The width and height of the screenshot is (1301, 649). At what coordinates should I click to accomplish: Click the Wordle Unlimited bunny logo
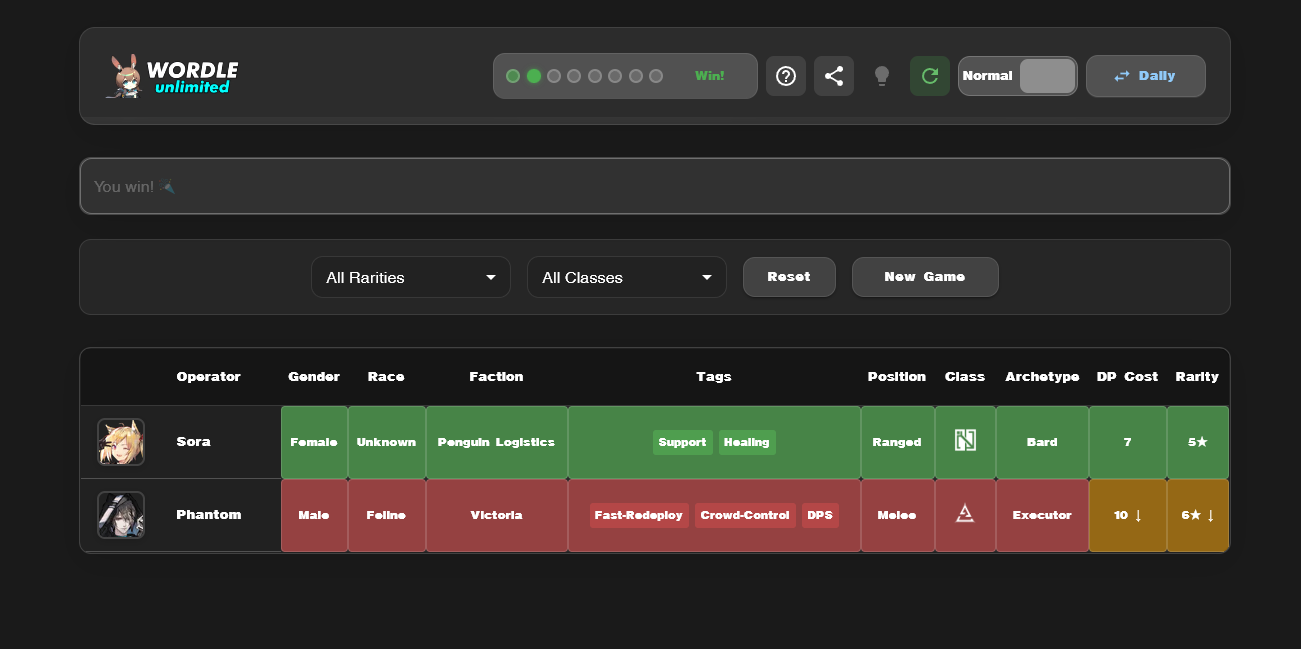pos(172,76)
